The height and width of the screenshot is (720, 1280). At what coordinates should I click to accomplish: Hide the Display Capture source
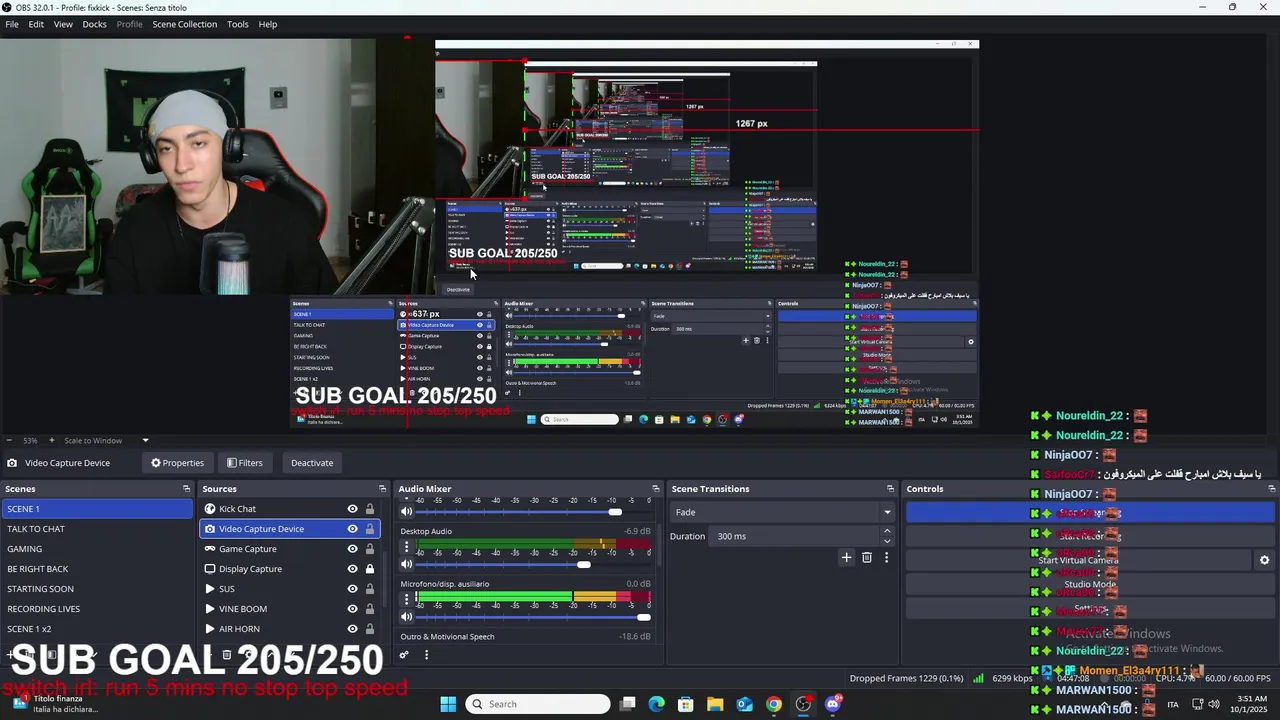tap(352, 569)
